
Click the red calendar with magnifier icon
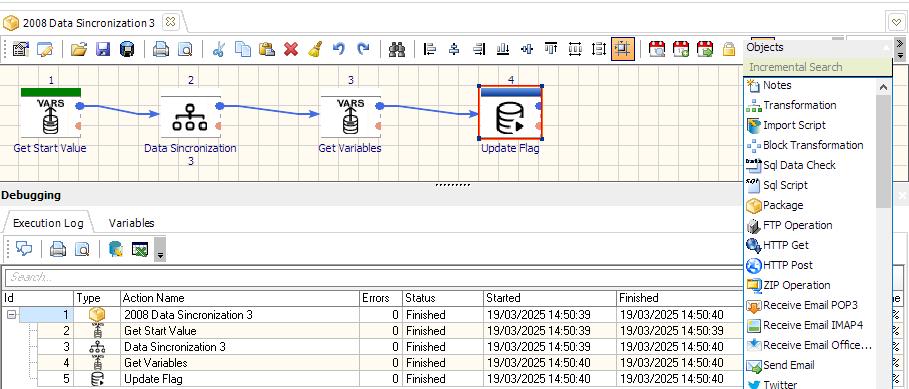click(657, 49)
